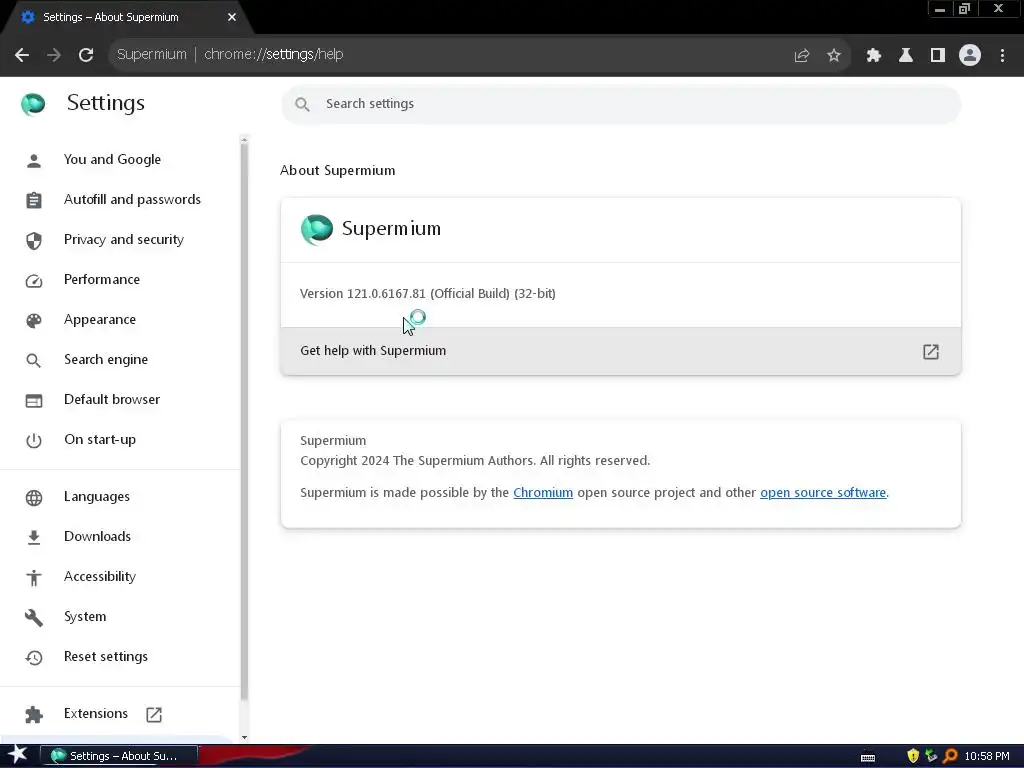This screenshot has height=768, width=1024.
Task: Open Get help with Supermium
Action: pyautogui.click(x=620, y=351)
